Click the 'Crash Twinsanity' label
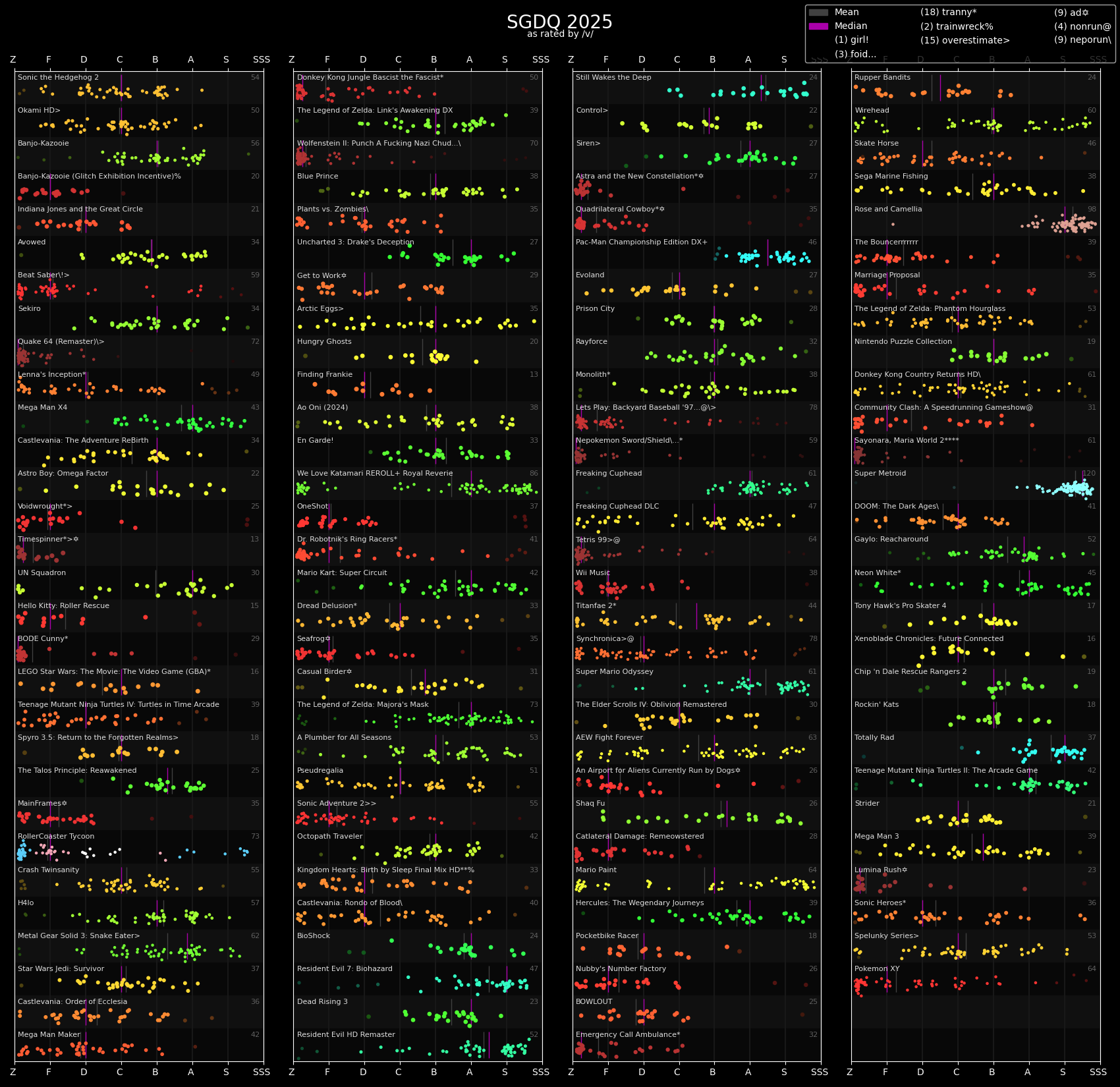The height and width of the screenshot is (1087, 1120). [x=48, y=870]
